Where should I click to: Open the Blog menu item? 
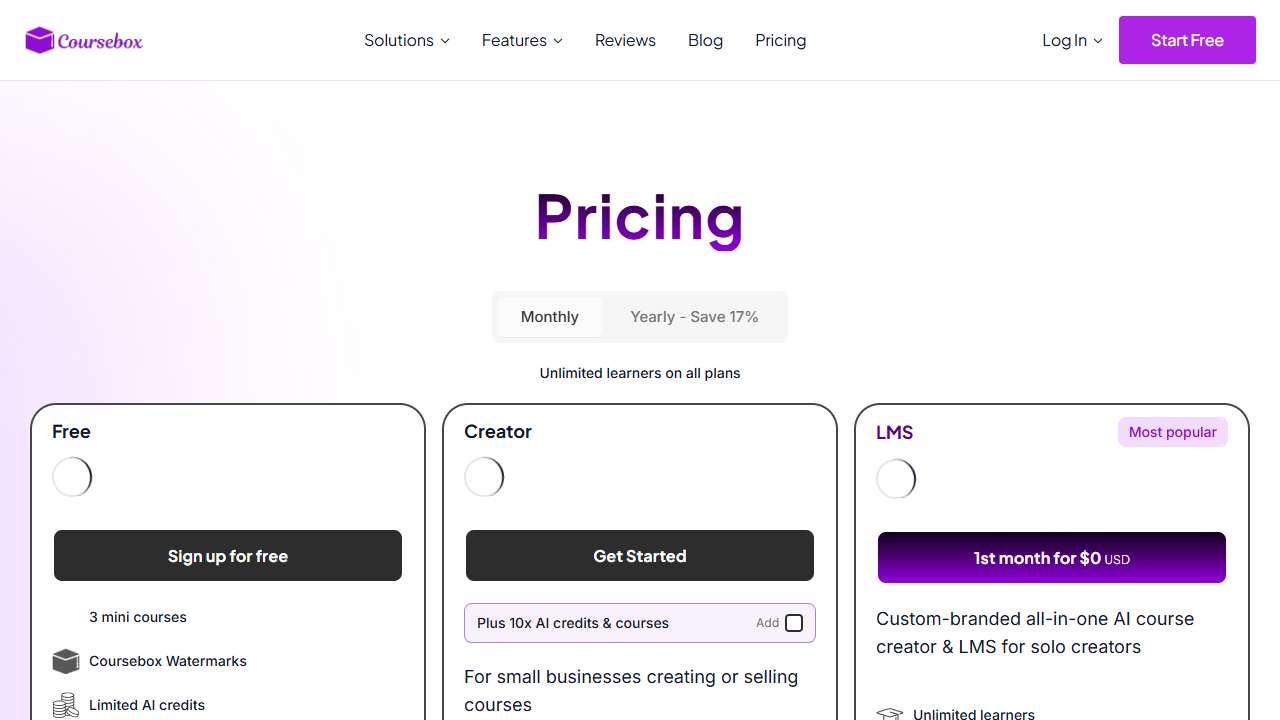point(705,40)
